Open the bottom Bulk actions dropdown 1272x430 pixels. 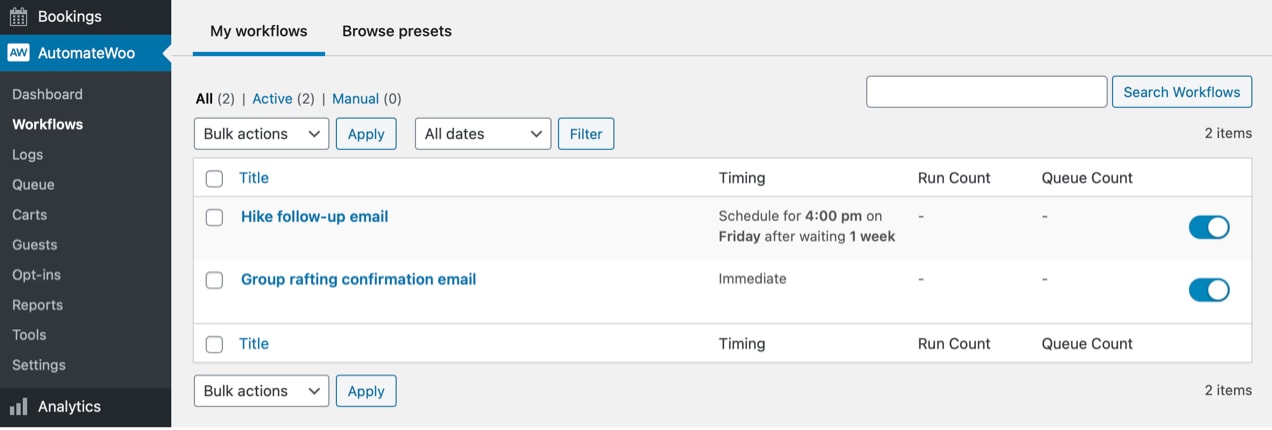tap(261, 391)
